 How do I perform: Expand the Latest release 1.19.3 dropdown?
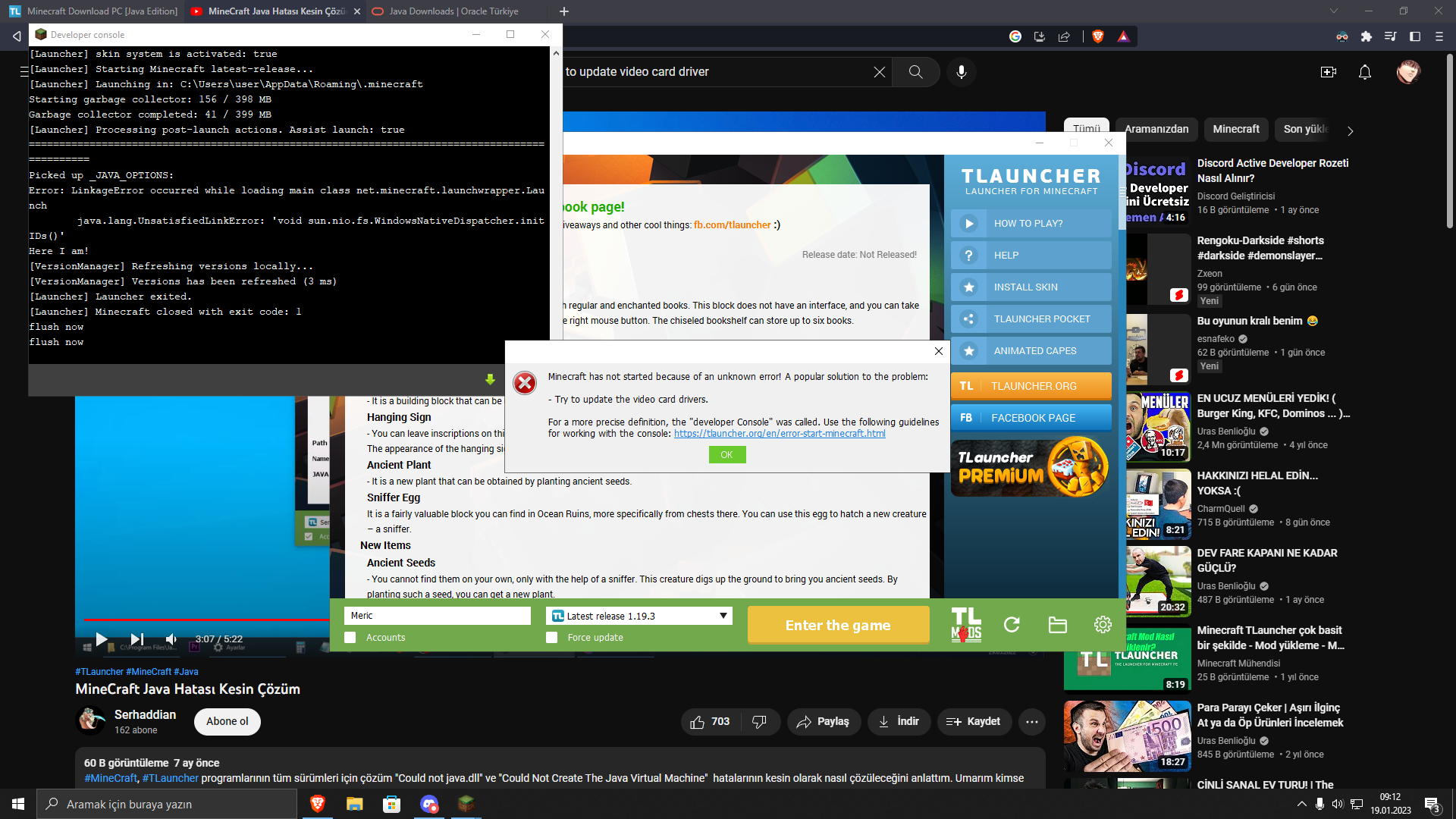pos(723,616)
